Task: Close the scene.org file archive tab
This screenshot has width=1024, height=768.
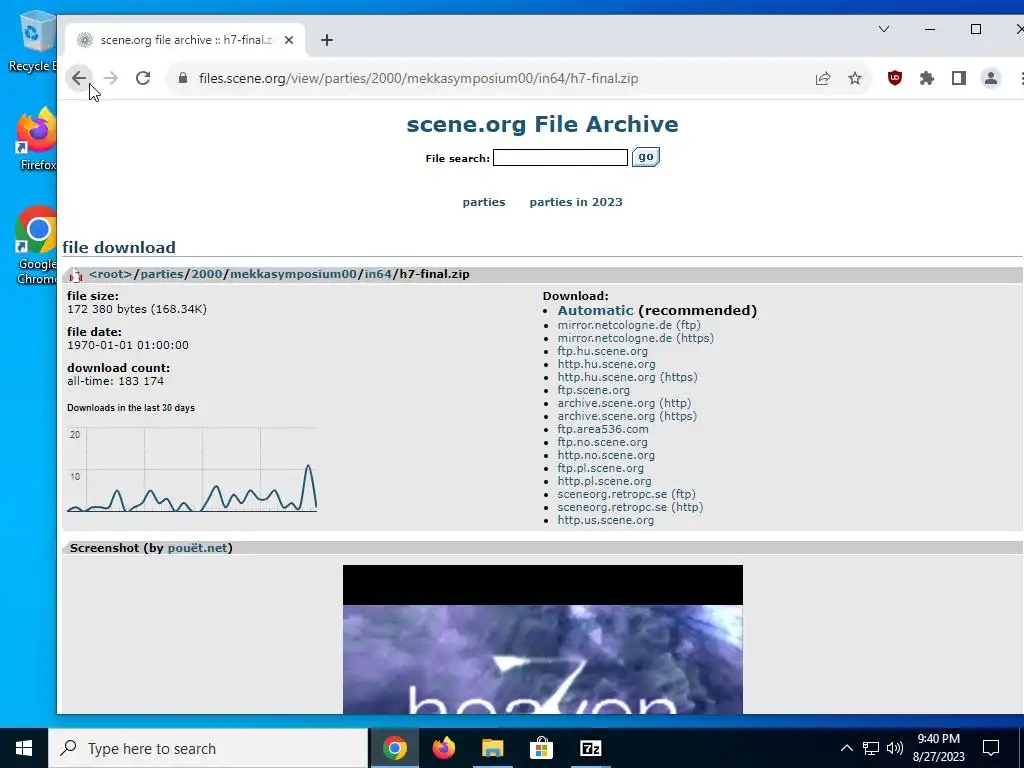Action: coord(289,40)
